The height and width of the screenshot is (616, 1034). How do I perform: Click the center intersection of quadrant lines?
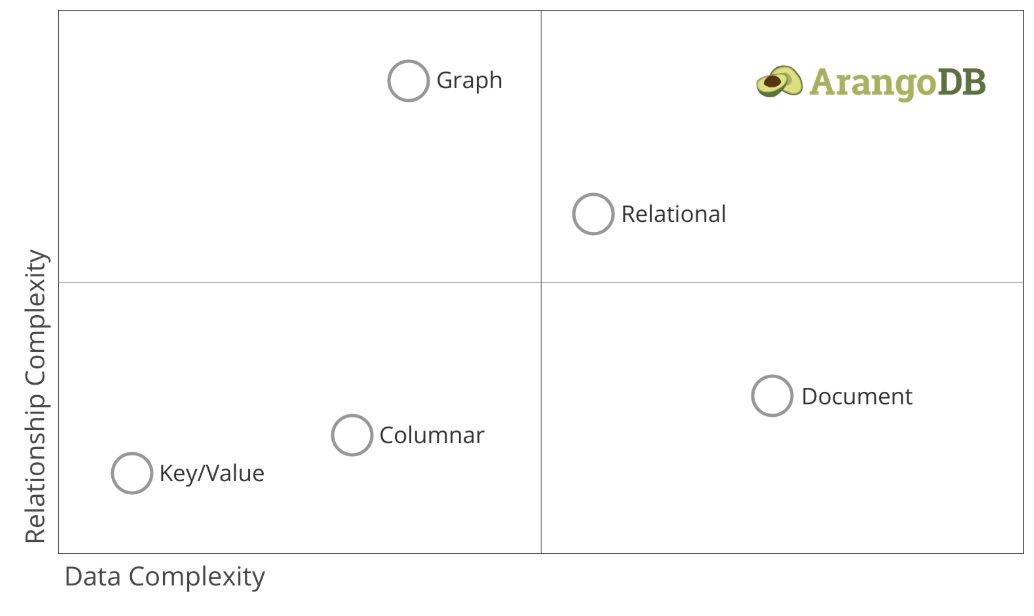[541, 282]
